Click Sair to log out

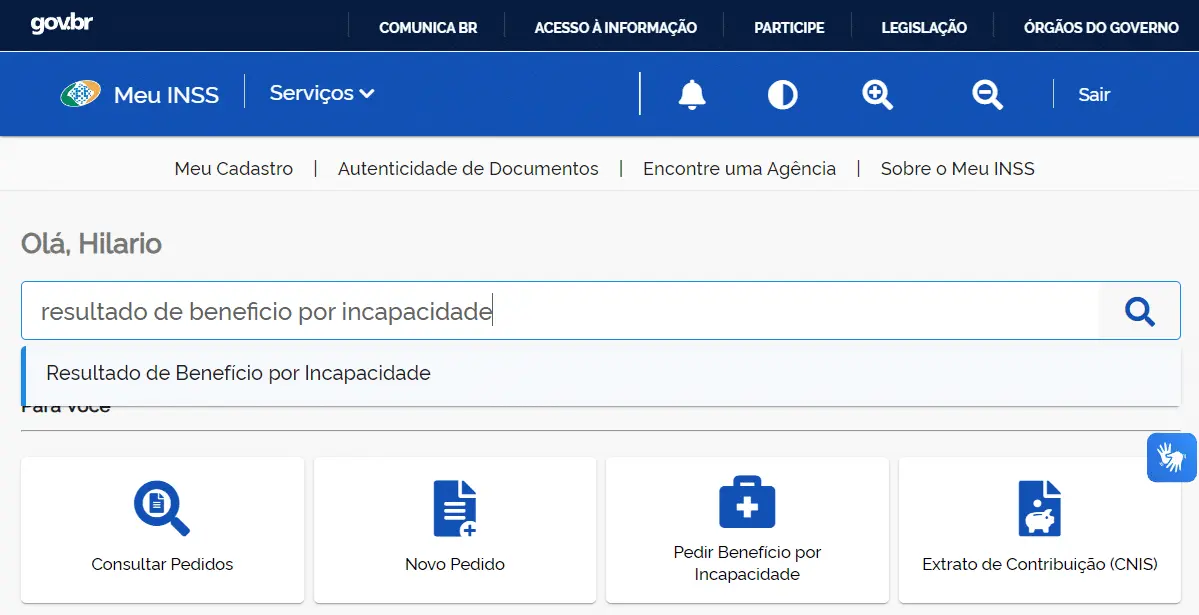coord(1093,95)
